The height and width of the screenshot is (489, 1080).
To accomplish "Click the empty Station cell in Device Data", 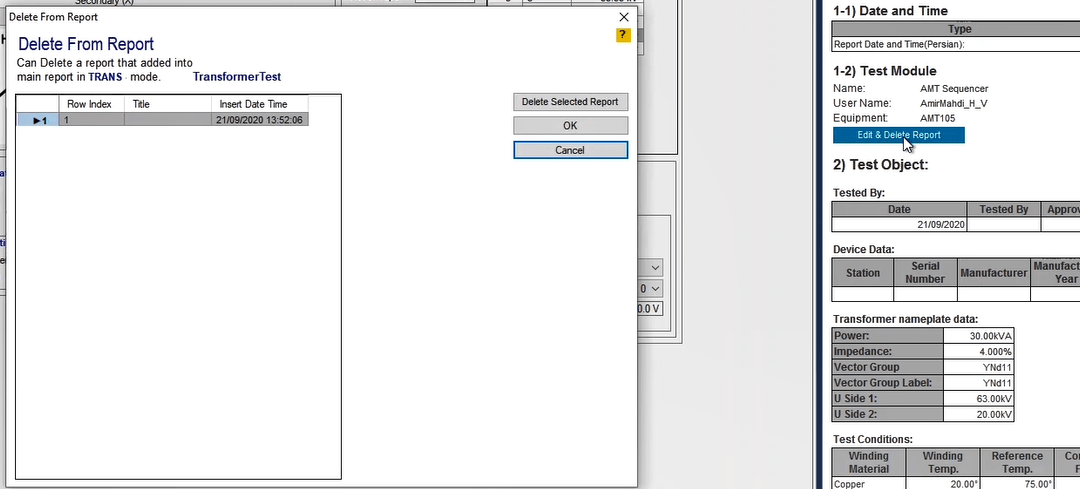I will (x=862, y=294).
